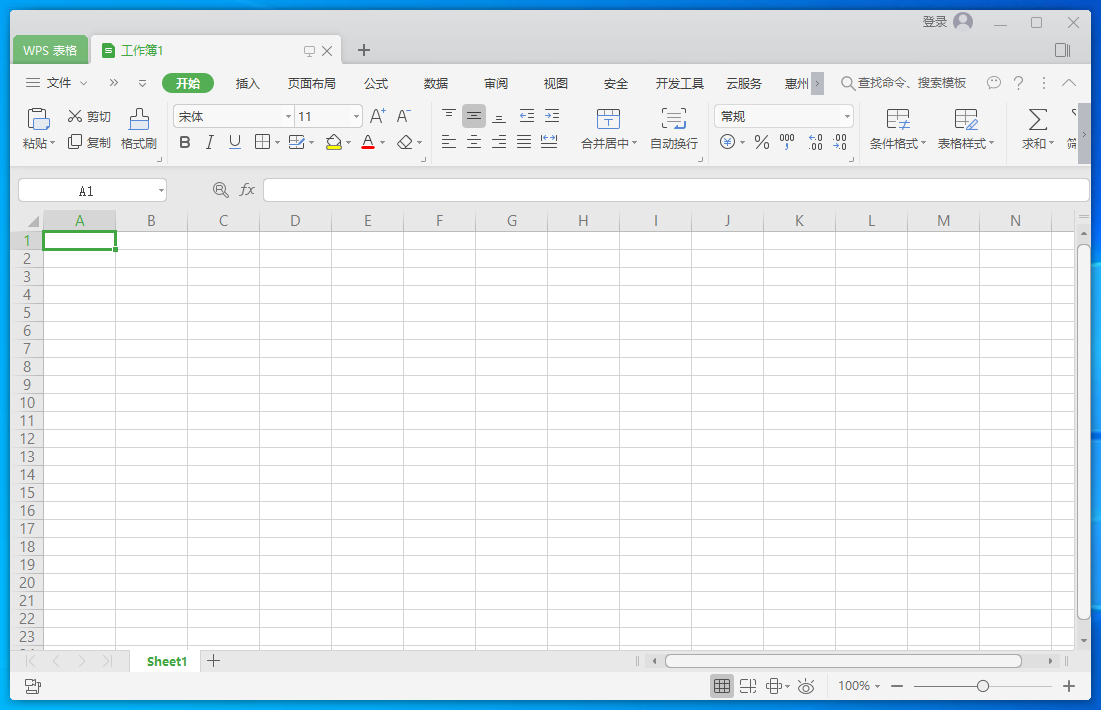The height and width of the screenshot is (710, 1101).
Task: Open the fill color dropdown arrow
Action: tap(348, 143)
